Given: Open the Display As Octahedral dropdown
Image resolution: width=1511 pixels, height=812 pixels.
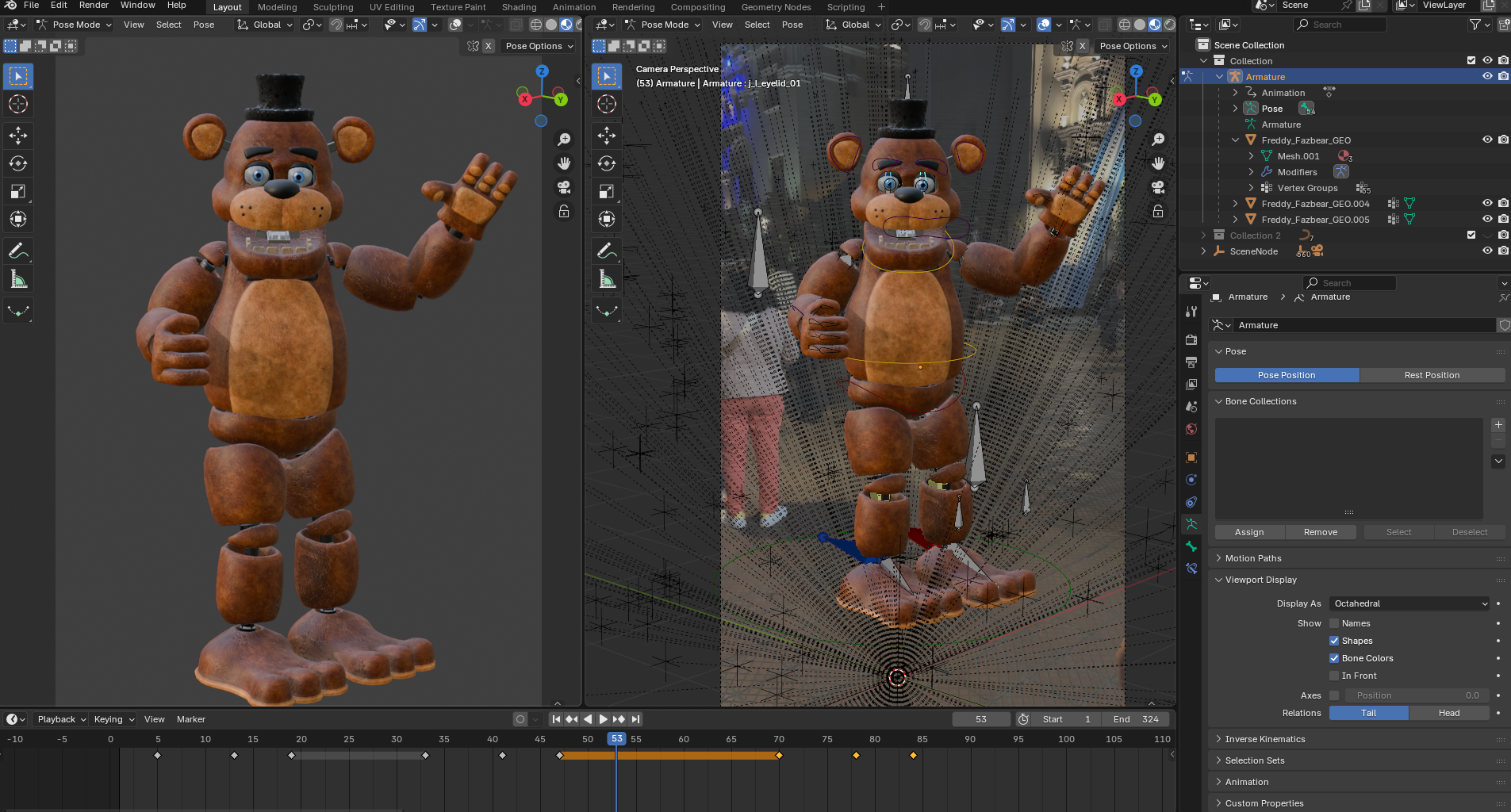Looking at the screenshot, I should pyautogui.click(x=1409, y=603).
